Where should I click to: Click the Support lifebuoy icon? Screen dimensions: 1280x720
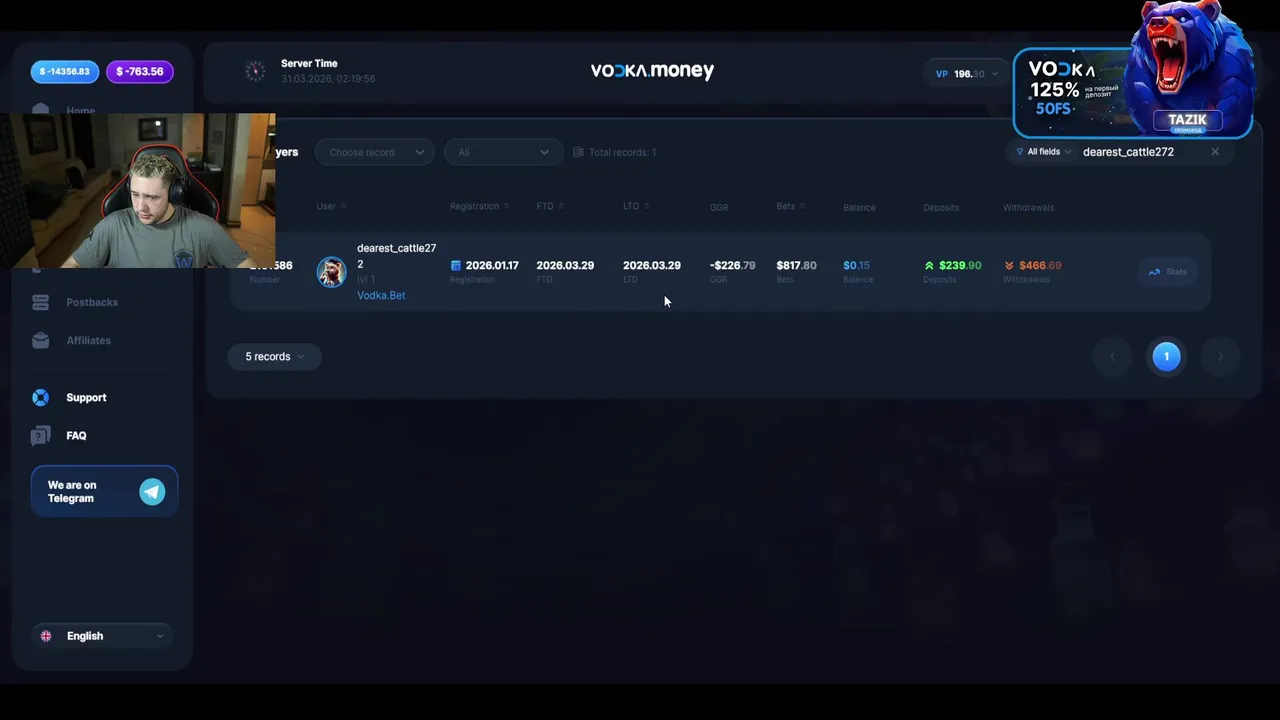[x=40, y=397]
